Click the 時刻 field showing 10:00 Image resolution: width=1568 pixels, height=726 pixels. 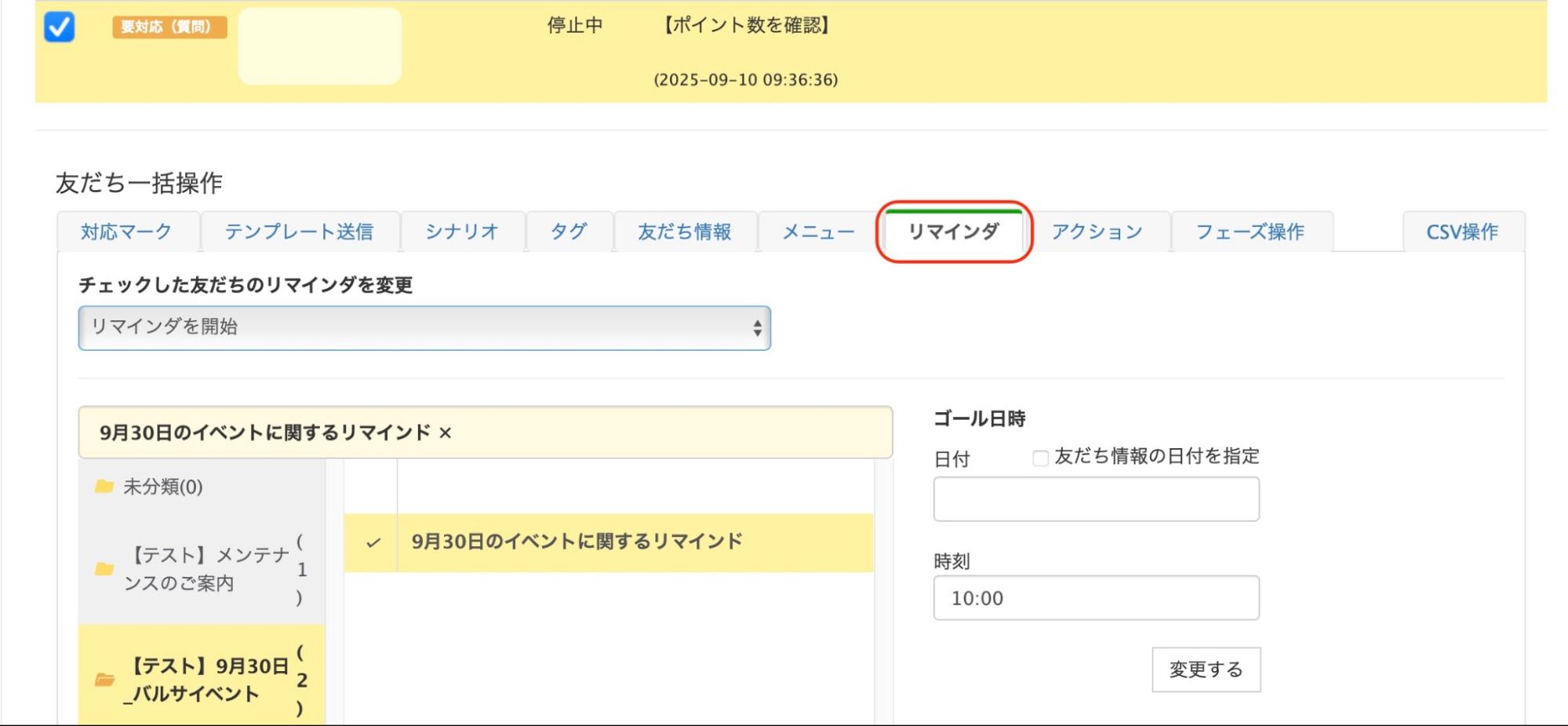1096,598
